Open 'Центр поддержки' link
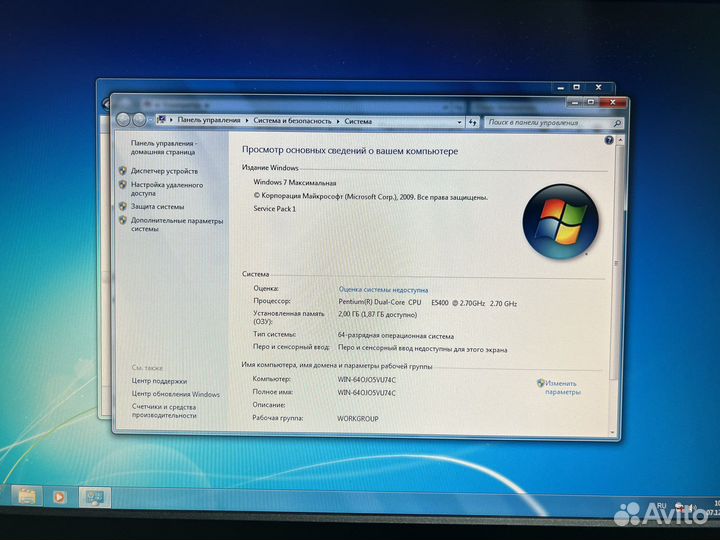720x540 pixels. 159,381
